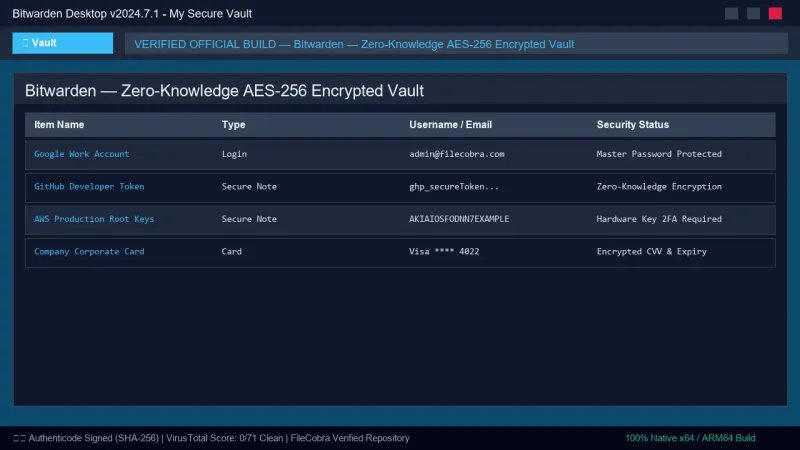Click the Type column header
Screen dimensions: 800x450
click(x=234, y=124)
